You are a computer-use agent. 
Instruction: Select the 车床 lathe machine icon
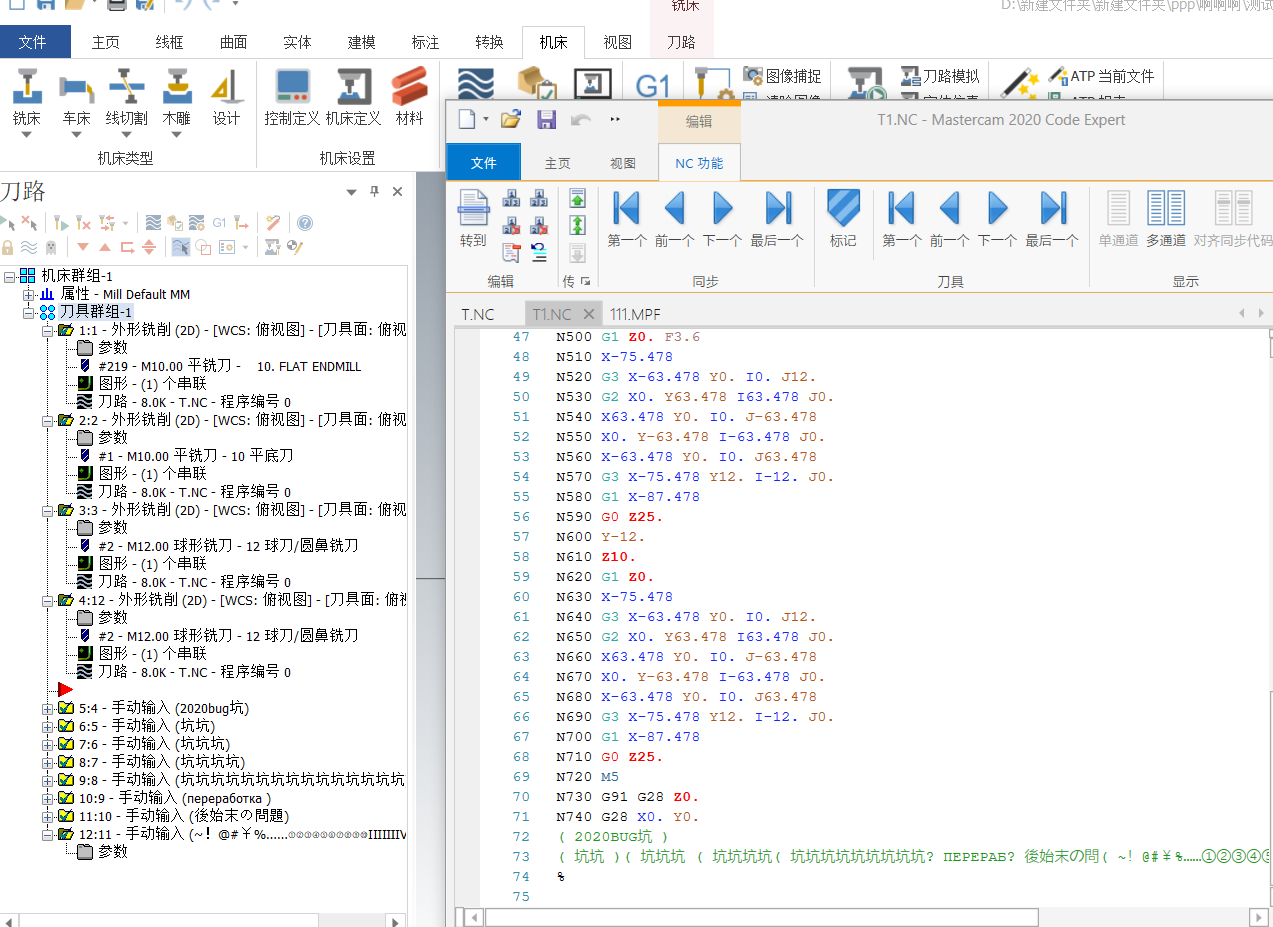point(76,88)
